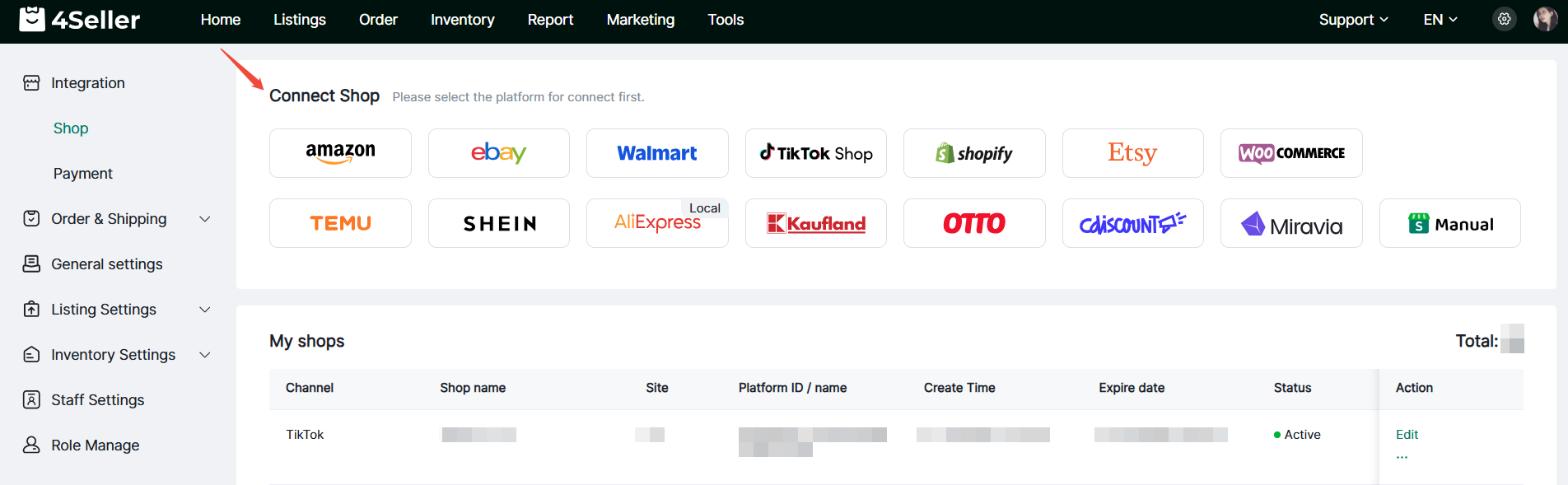Open Staff Settings page
1568x485 pixels.
pyautogui.click(x=98, y=400)
